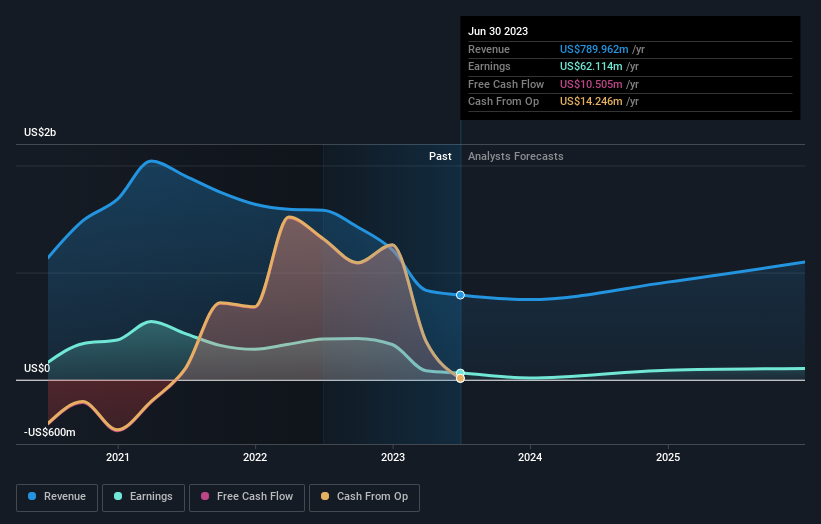Click the Analysts Forecasts label
The image size is (821, 524).
516,156
